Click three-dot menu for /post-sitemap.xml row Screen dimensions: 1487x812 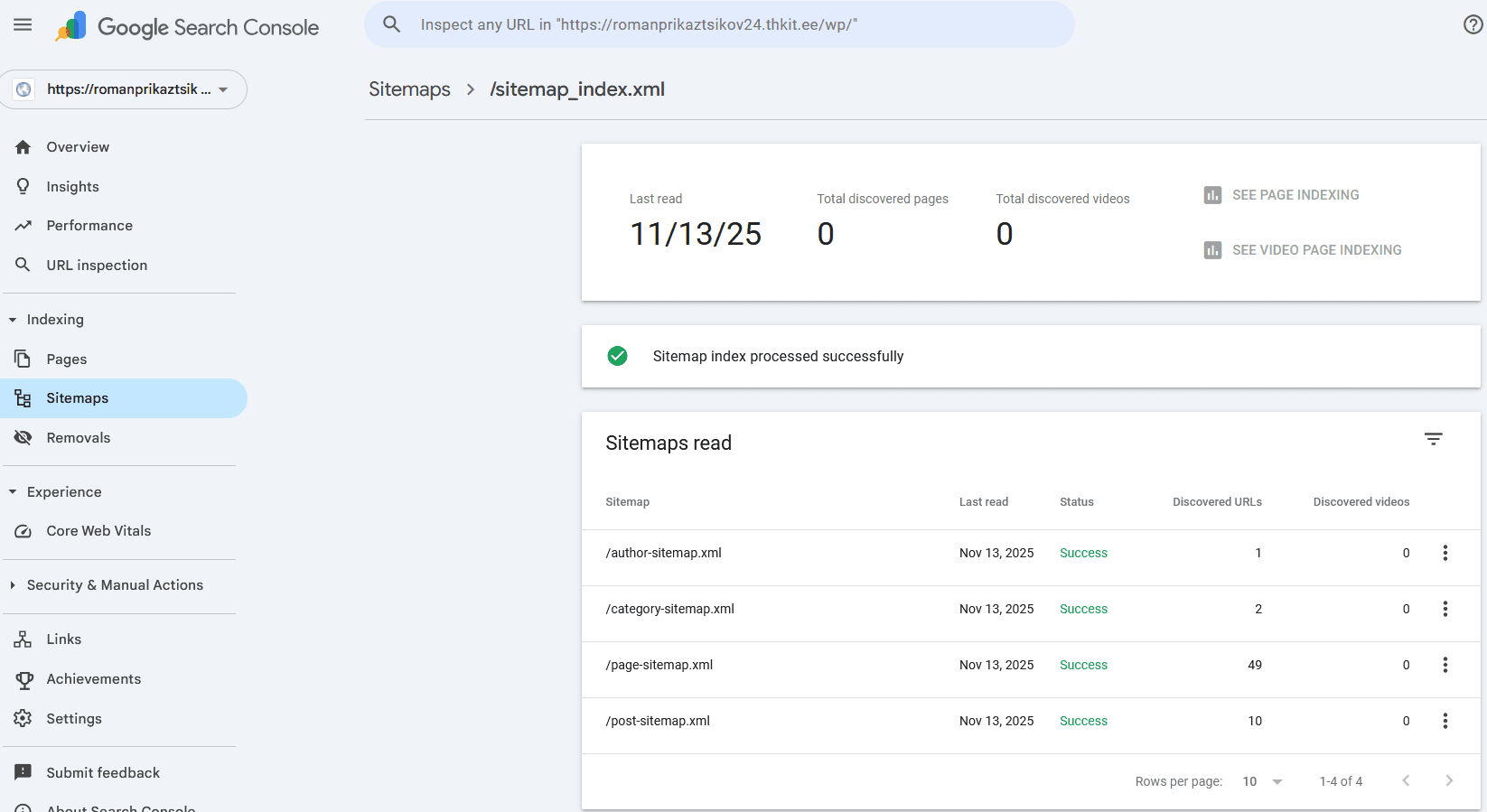pos(1445,721)
